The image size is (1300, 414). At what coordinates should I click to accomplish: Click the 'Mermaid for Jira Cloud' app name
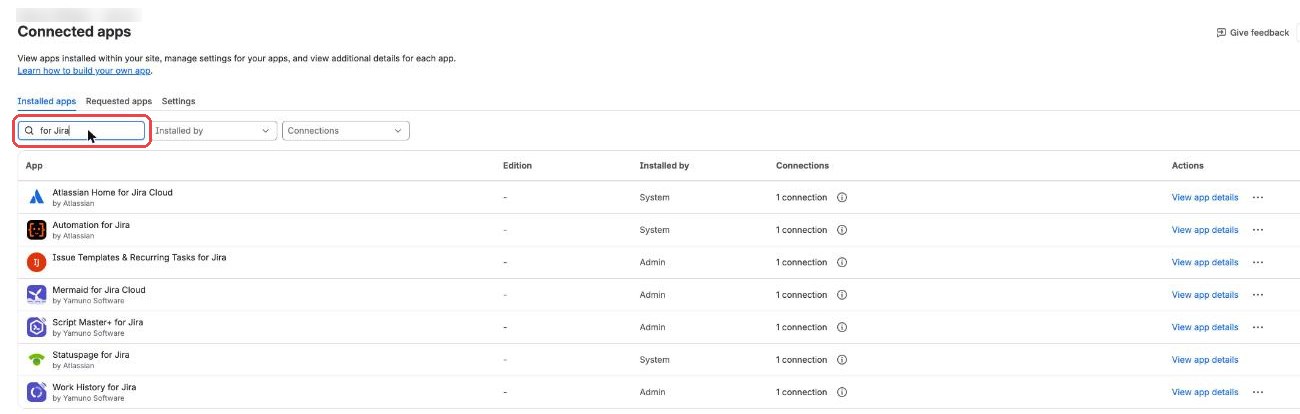[x=99, y=290]
